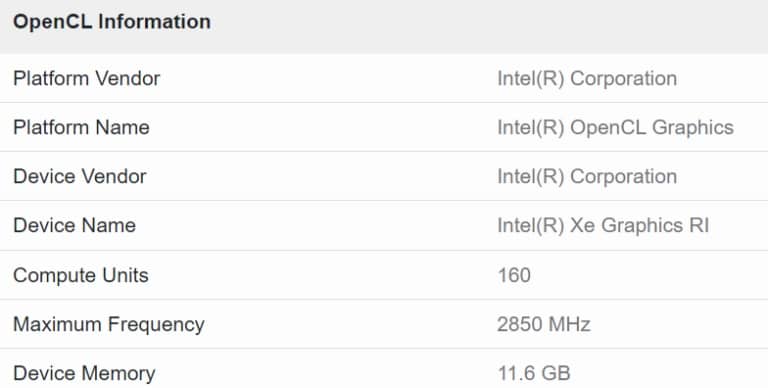Select the Device Name label
This screenshot has height=388, width=768.
pos(74,225)
